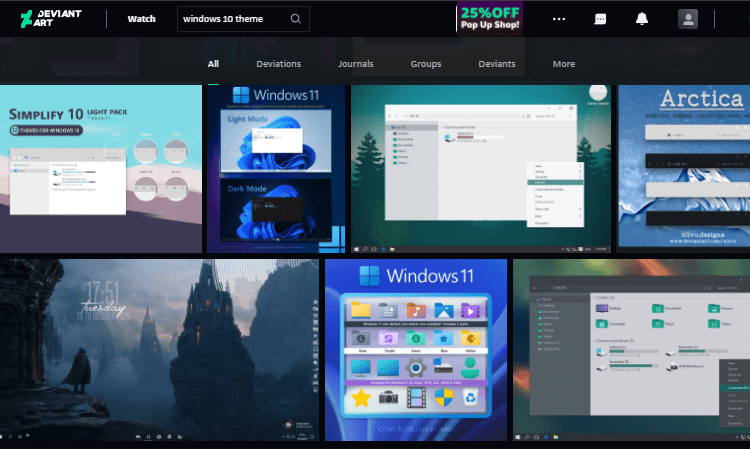The image size is (750, 449).
Task: Switch to the Deviants tab
Action: coord(496,64)
